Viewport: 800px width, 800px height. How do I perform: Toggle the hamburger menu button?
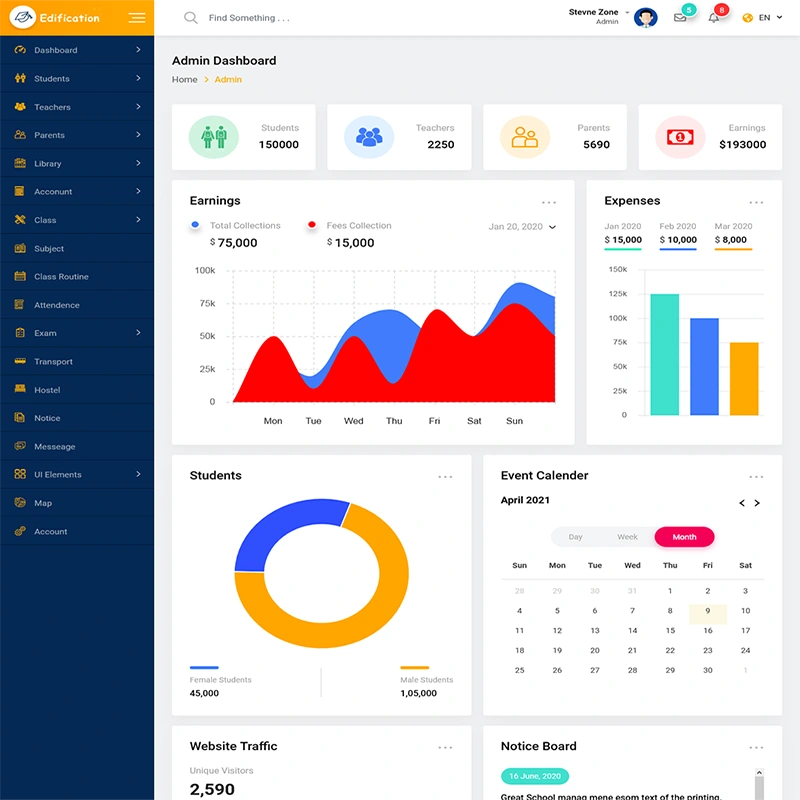point(136,17)
